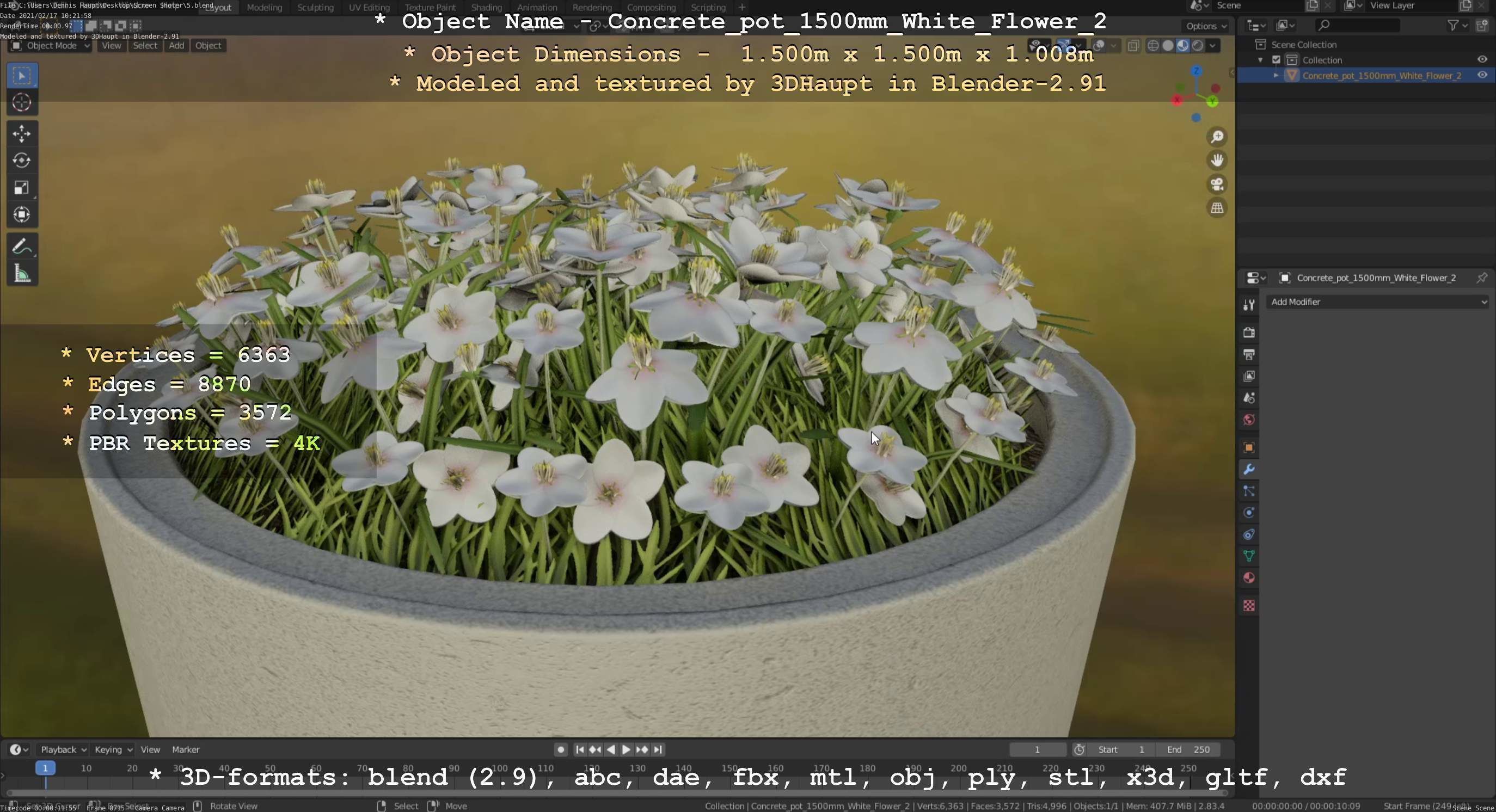
Task: Click the viewport zoom magnifier icon
Action: [1217, 137]
